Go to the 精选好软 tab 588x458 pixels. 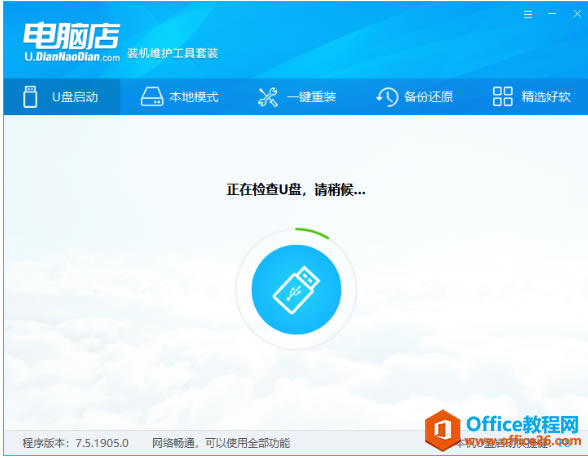point(531,97)
